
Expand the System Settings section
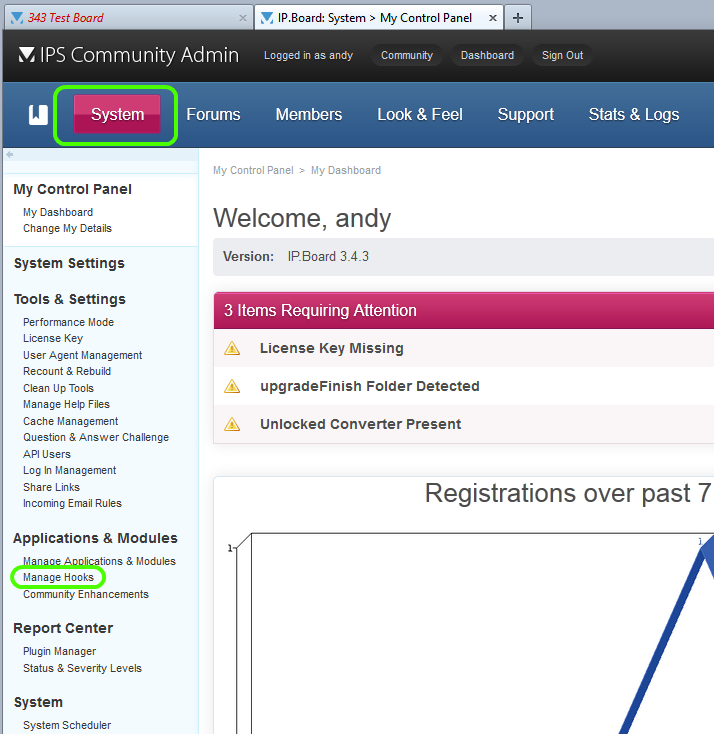[x=69, y=264]
